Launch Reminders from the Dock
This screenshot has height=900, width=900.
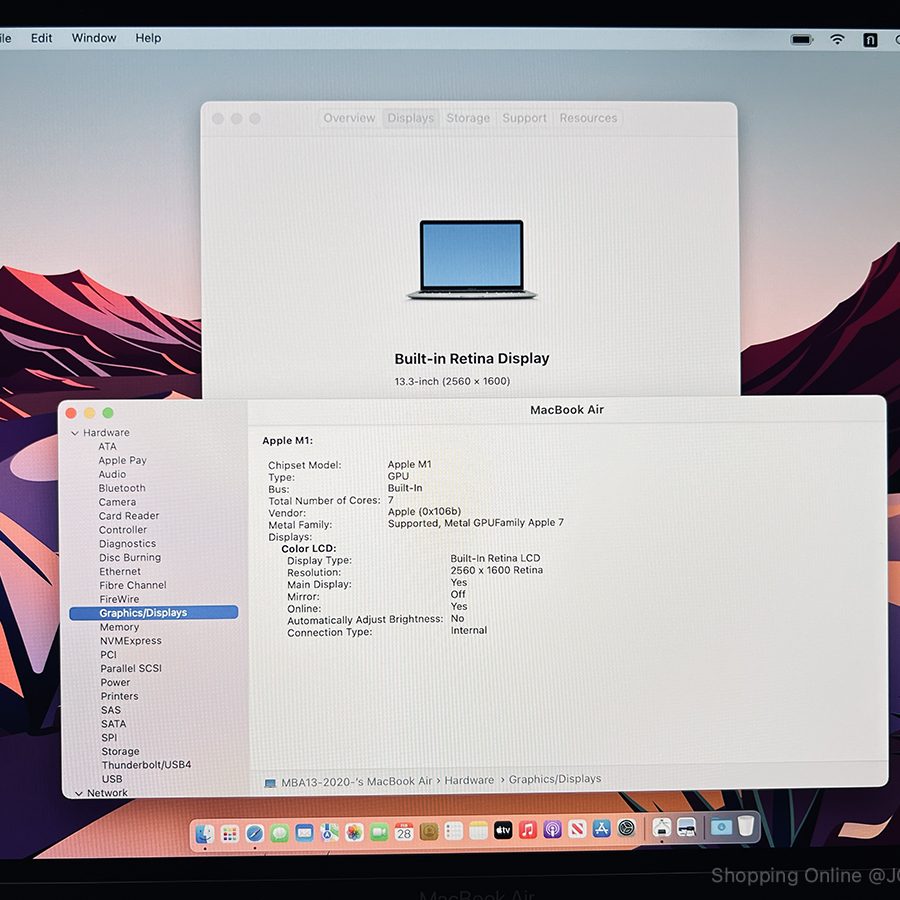[453, 831]
